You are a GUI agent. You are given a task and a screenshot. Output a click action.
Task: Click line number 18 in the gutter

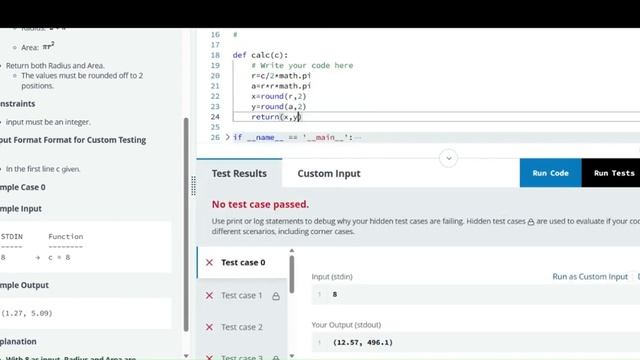[x=215, y=55]
